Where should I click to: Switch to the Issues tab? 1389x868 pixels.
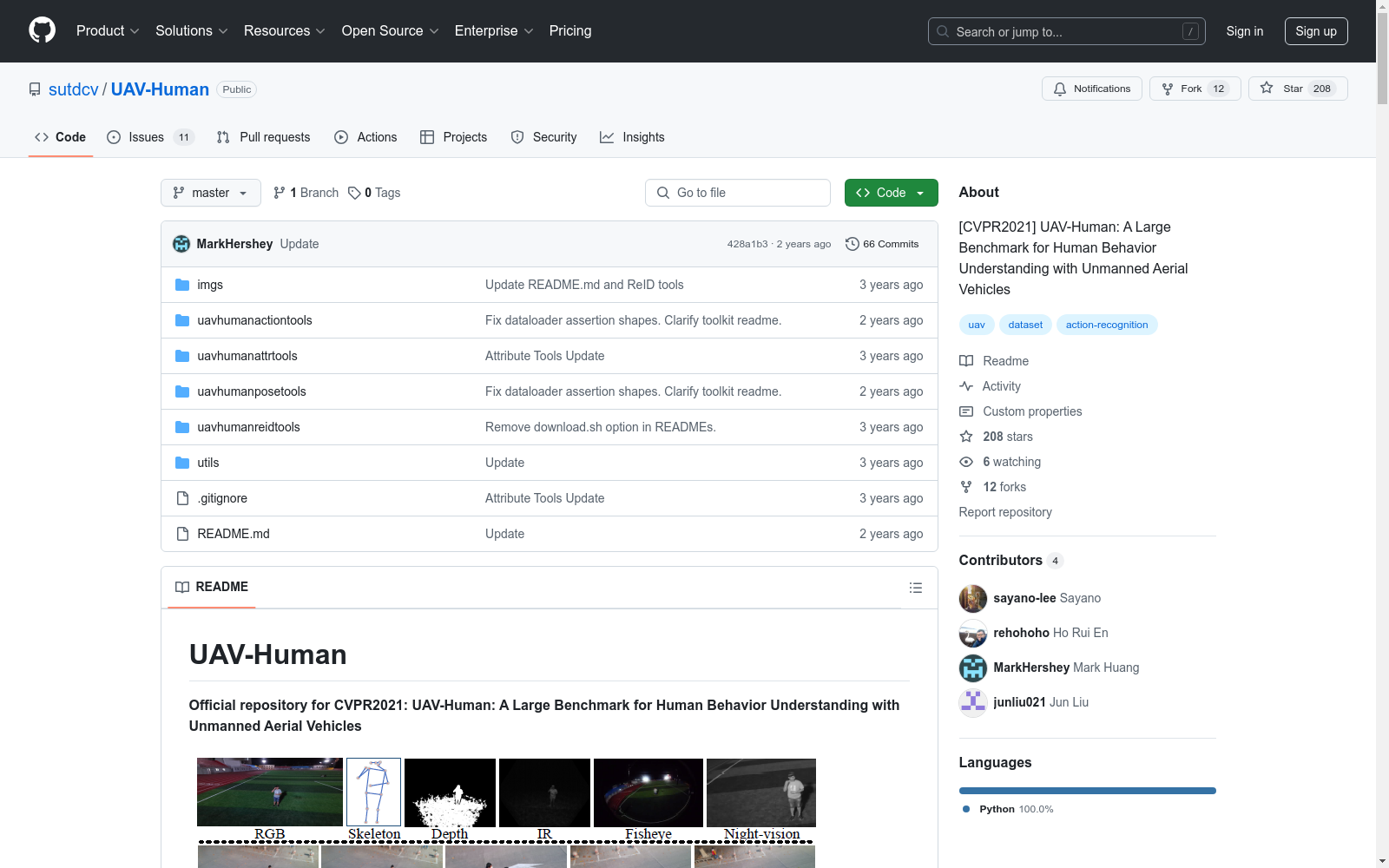(150, 137)
